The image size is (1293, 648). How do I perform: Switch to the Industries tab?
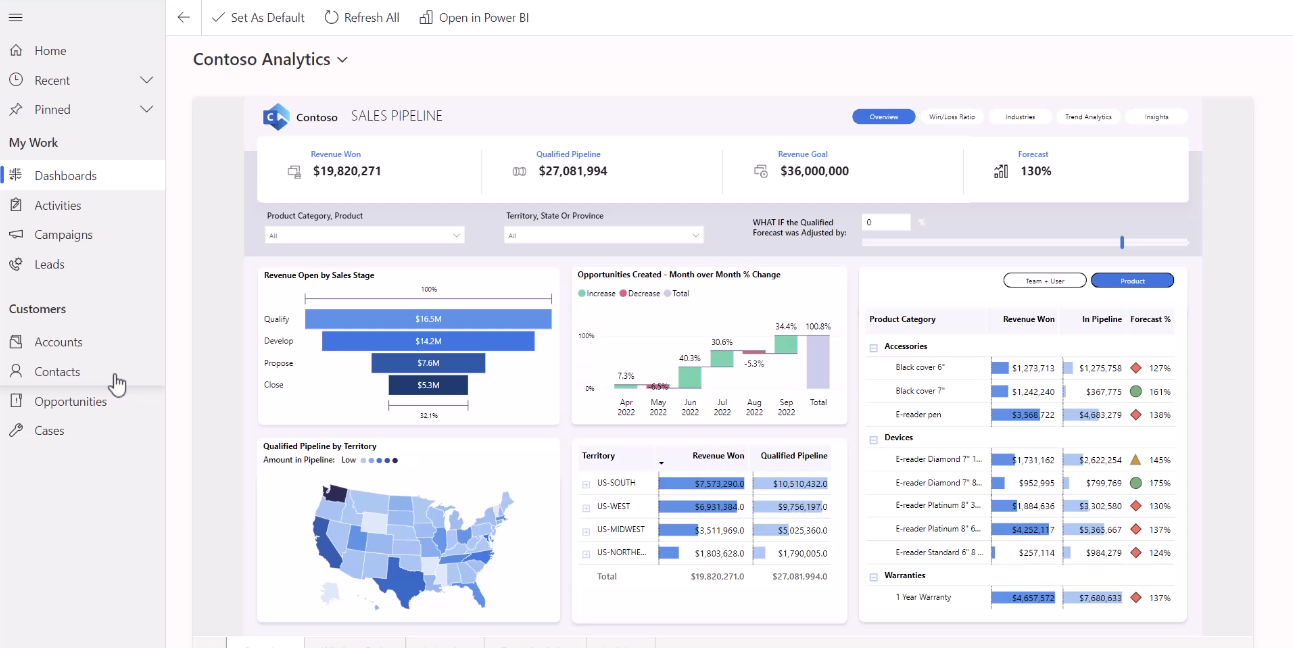[1020, 117]
